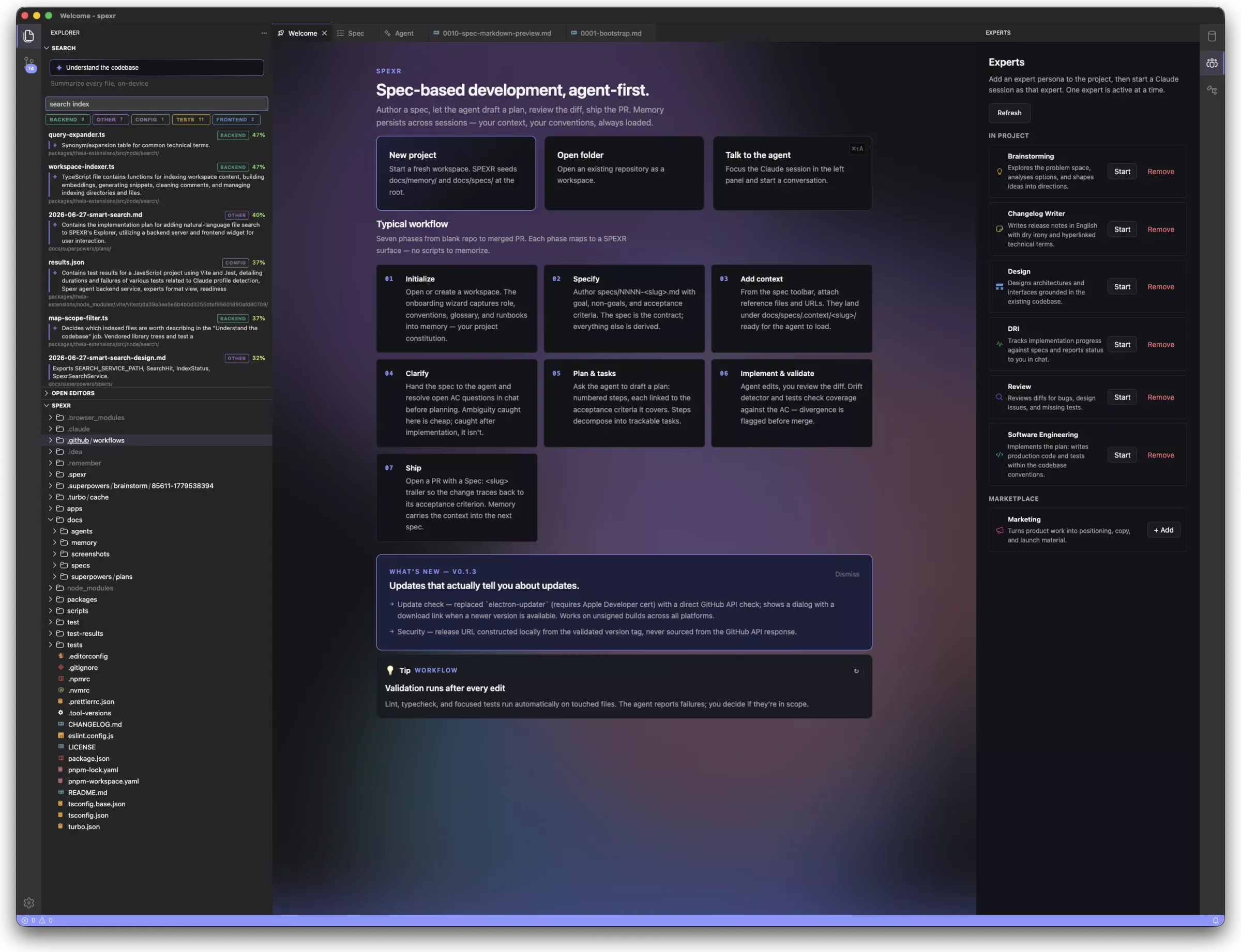Close the Welcome tab
1241x952 pixels.
click(x=324, y=34)
